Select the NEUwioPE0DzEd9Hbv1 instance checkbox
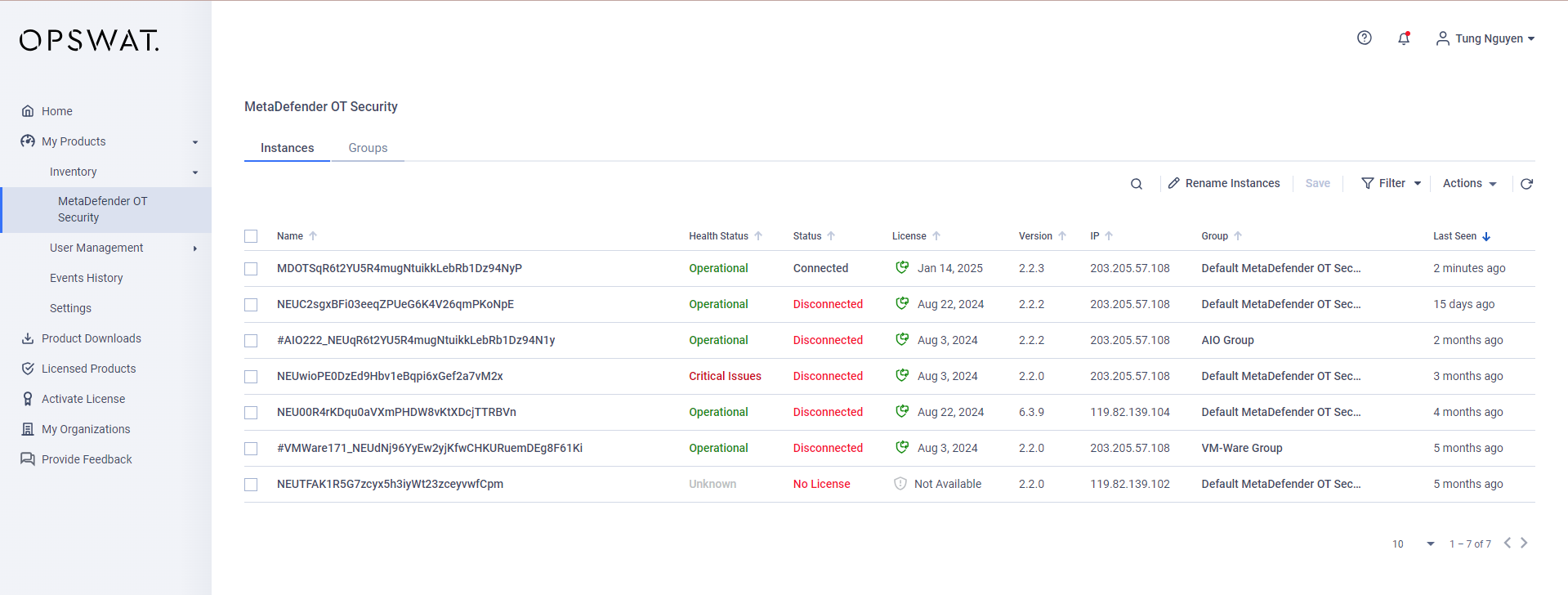1568x595 pixels. coord(251,377)
